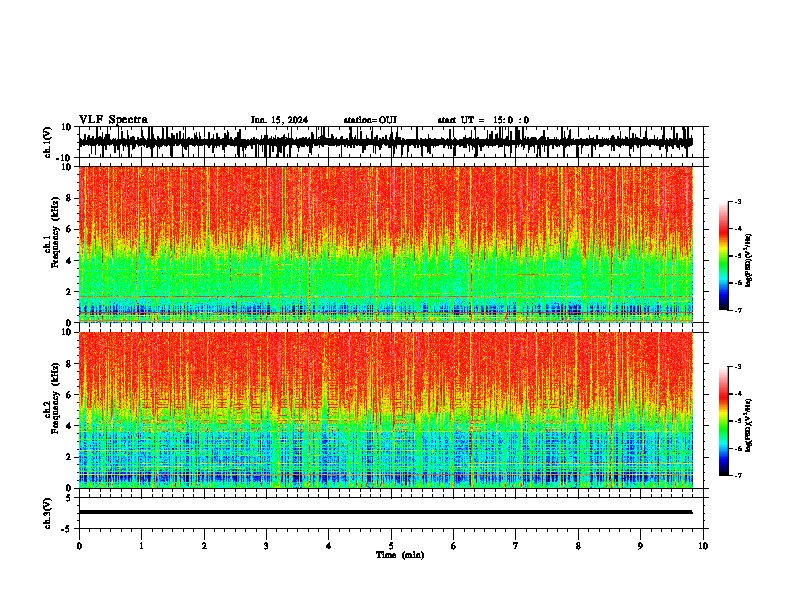Screen dimensions: 792x612
Task: Click ch.2 spectrogram '6' kHz tick label
Action: coord(70,395)
